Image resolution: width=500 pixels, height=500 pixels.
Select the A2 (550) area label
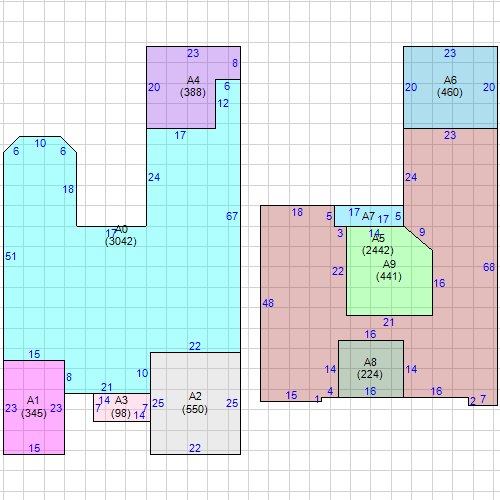coord(195,403)
